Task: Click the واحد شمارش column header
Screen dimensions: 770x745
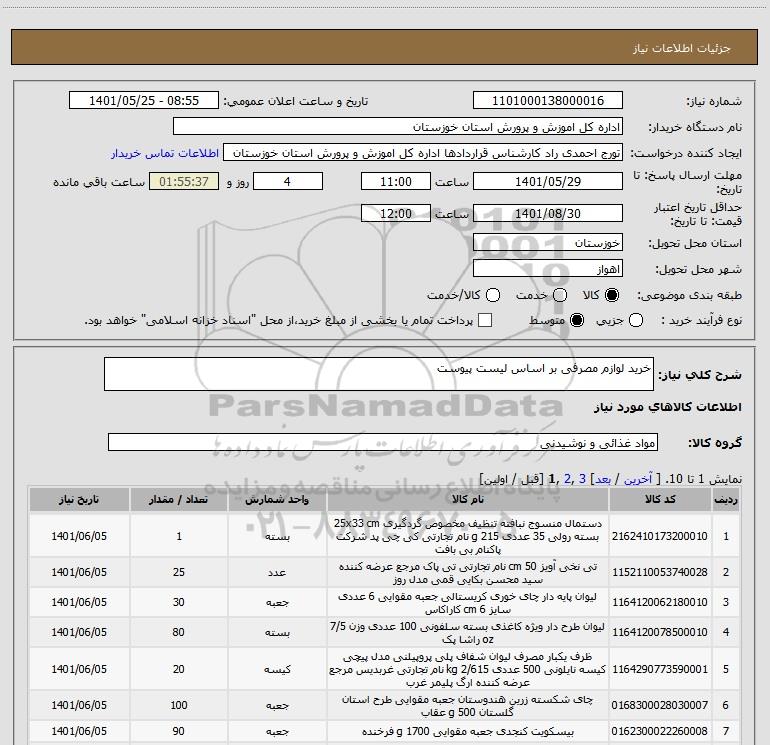Action: coord(277,499)
